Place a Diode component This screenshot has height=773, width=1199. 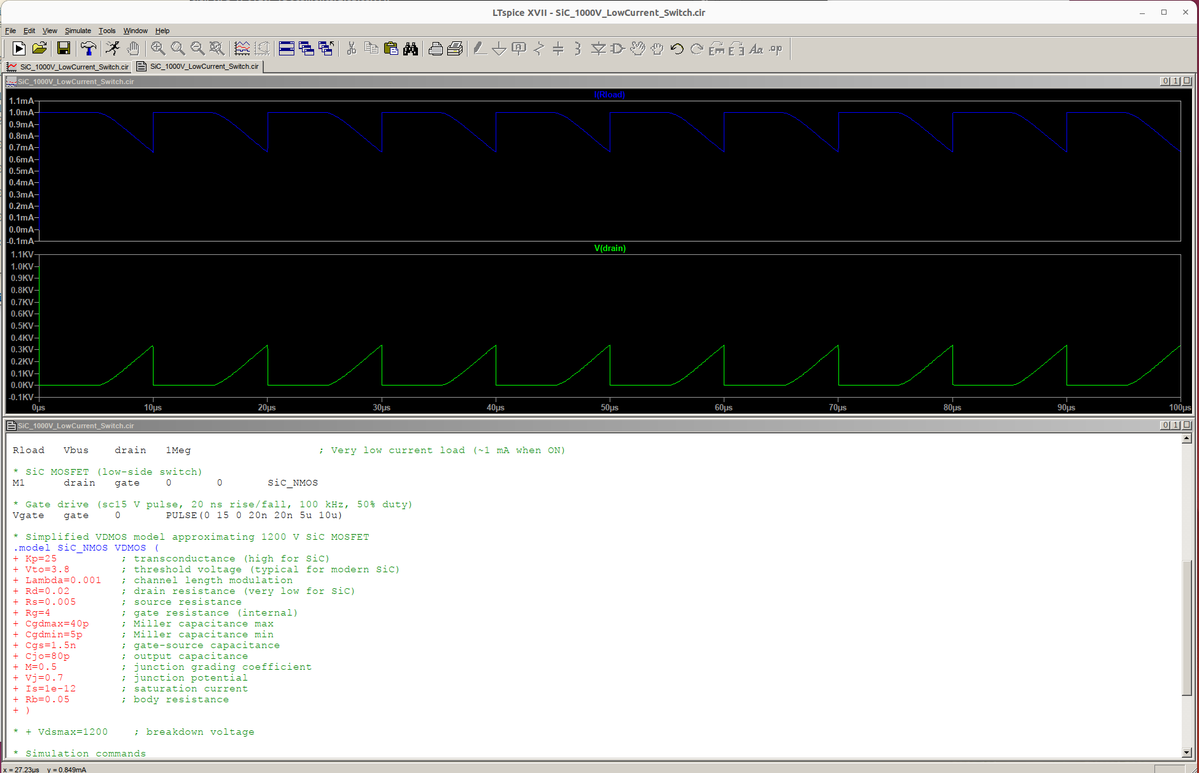pyautogui.click(x=598, y=49)
